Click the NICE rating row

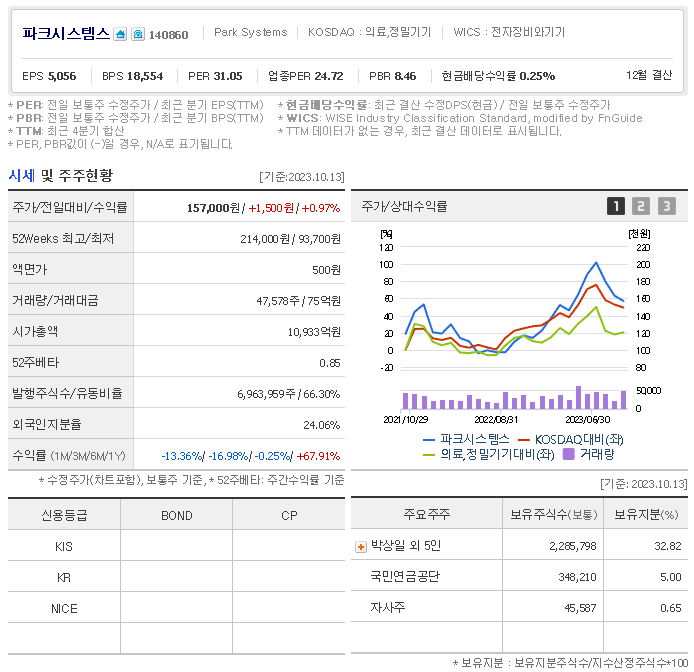[x=176, y=608]
